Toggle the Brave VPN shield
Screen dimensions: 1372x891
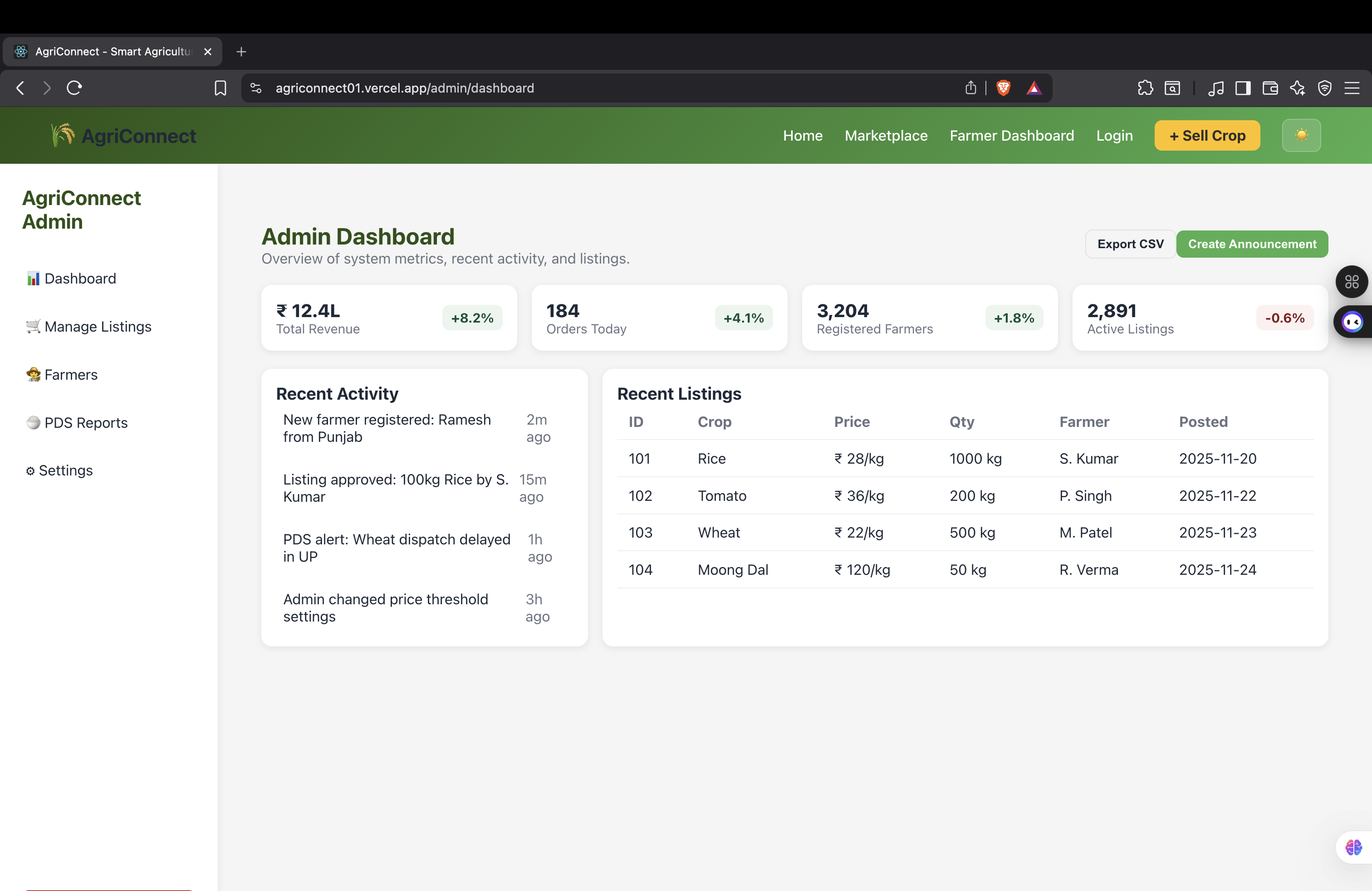(1325, 88)
